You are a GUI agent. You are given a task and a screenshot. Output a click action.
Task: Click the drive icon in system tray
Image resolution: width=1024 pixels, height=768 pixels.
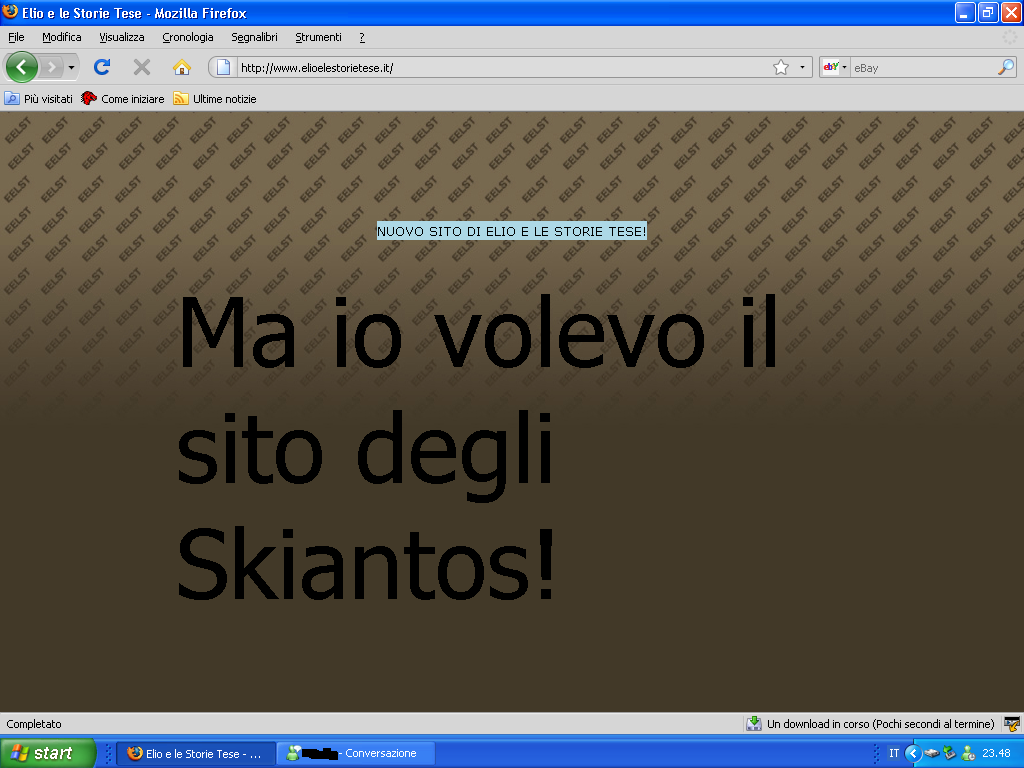pos(932,754)
